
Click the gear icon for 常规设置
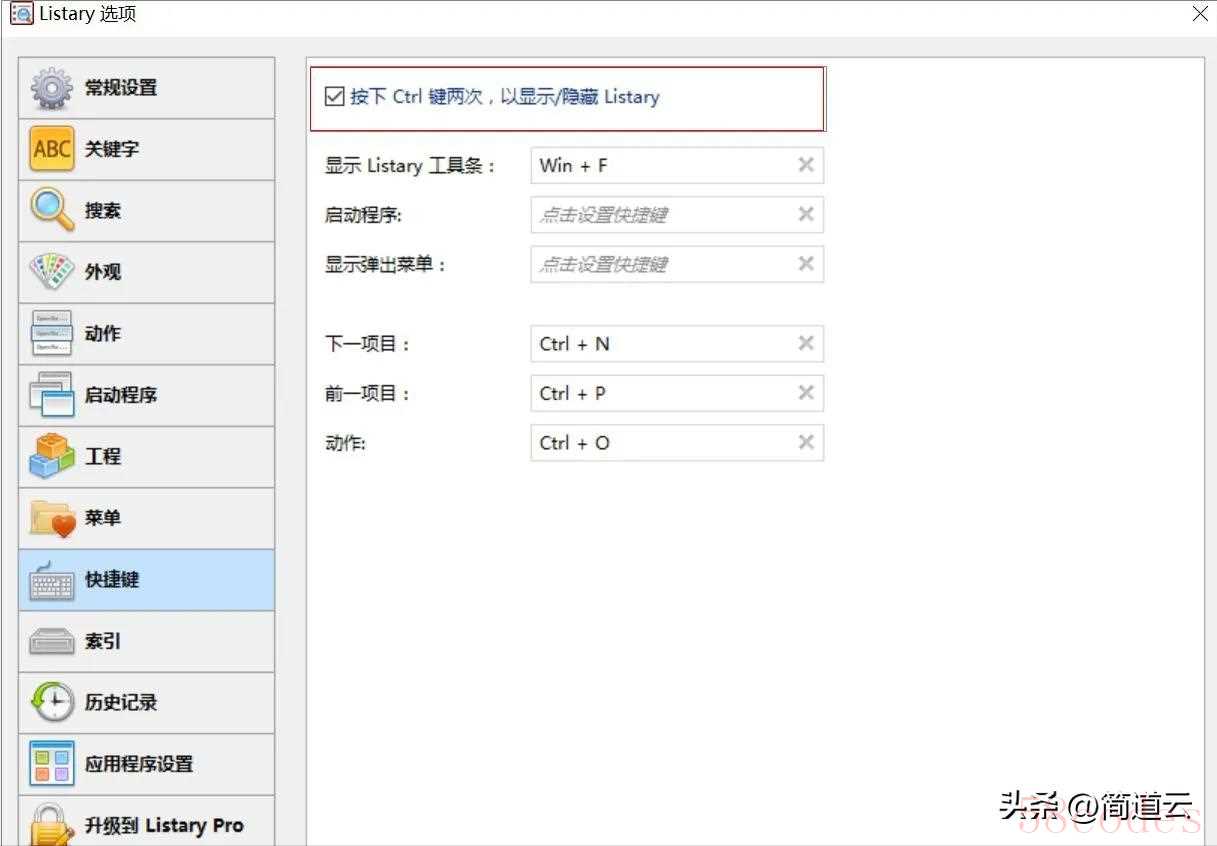[x=51, y=88]
